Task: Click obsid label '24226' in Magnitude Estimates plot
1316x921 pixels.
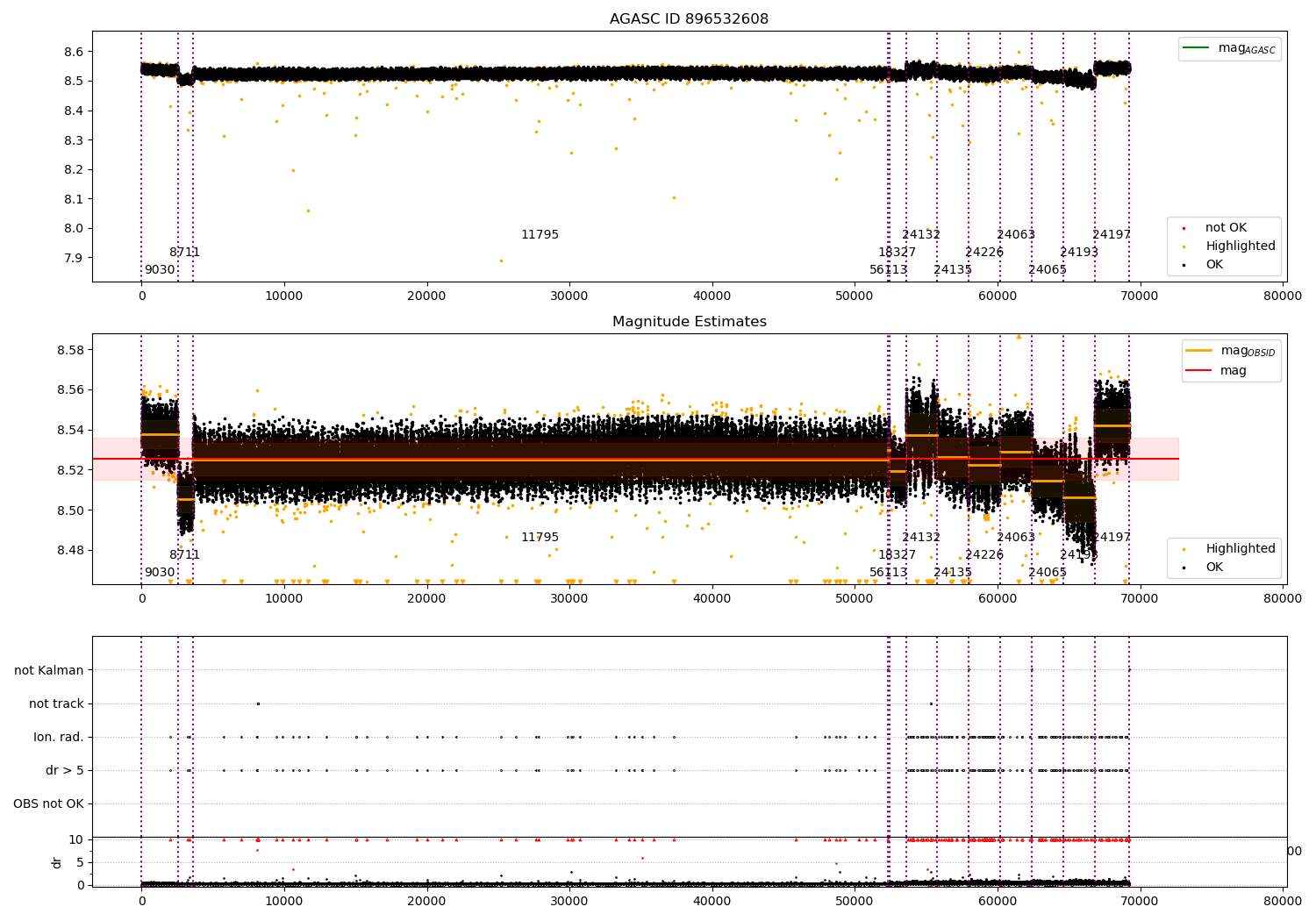Action: pyautogui.click(x=984, y=555)
